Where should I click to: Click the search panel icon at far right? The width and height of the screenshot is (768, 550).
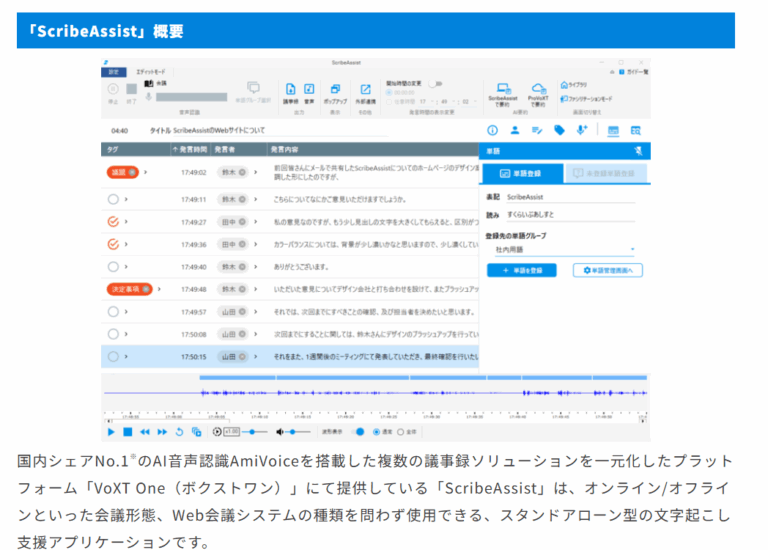635,130
